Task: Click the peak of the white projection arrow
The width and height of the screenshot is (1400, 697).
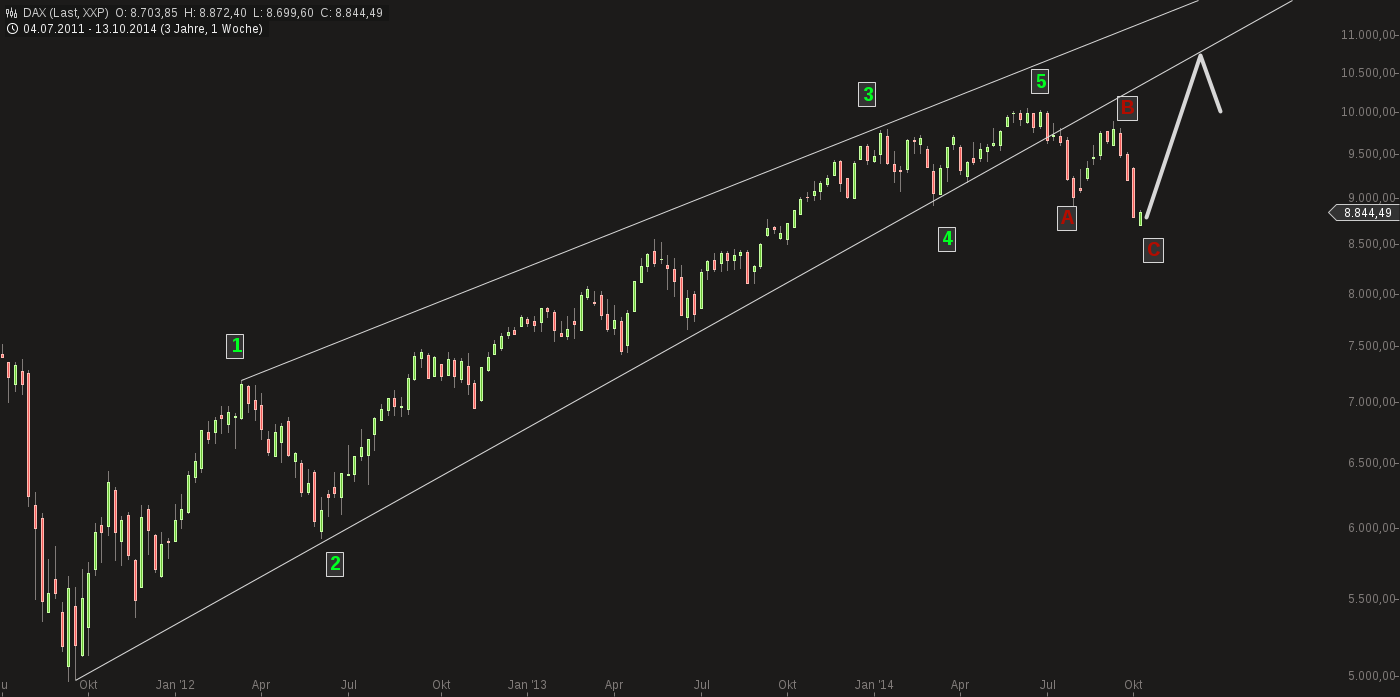Action: point(1200,54)
